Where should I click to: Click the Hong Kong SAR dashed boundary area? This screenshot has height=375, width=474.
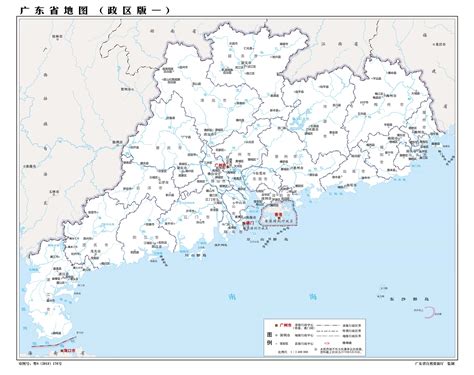(278, 214)
